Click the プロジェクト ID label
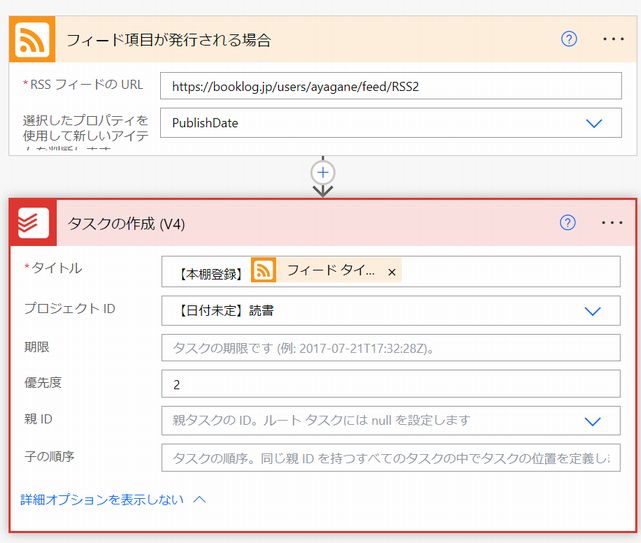 coord(69,308)
